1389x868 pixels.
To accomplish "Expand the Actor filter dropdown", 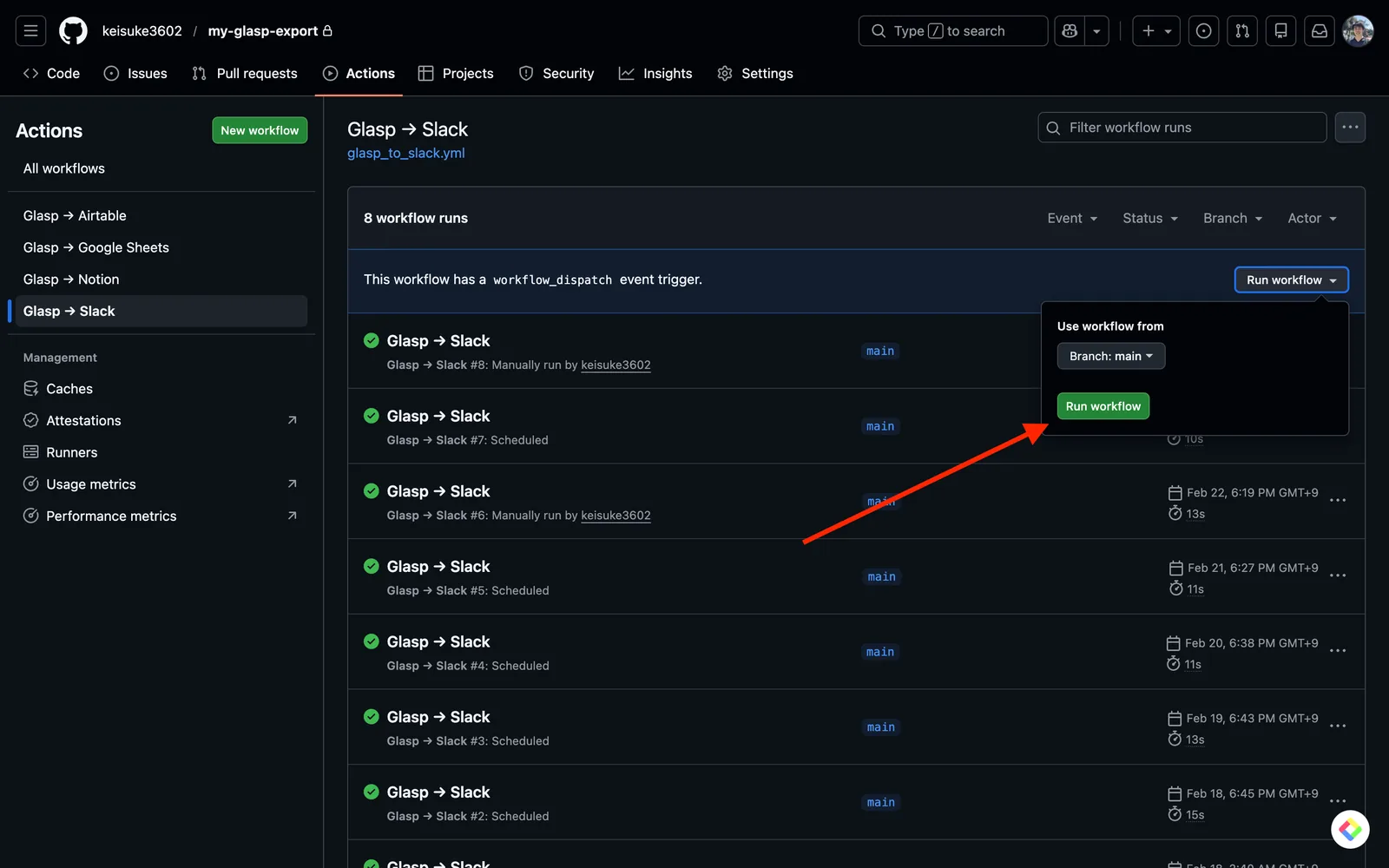I will (x=1312, y=219).
